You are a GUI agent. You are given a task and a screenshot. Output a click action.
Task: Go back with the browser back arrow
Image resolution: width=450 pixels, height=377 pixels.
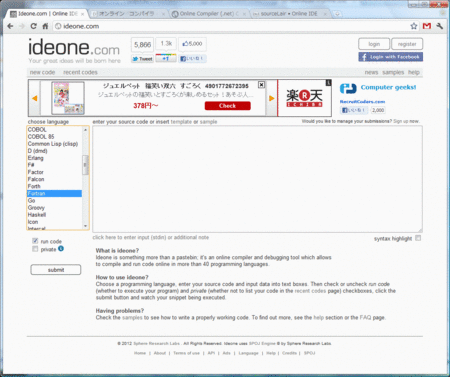point(10,26)
